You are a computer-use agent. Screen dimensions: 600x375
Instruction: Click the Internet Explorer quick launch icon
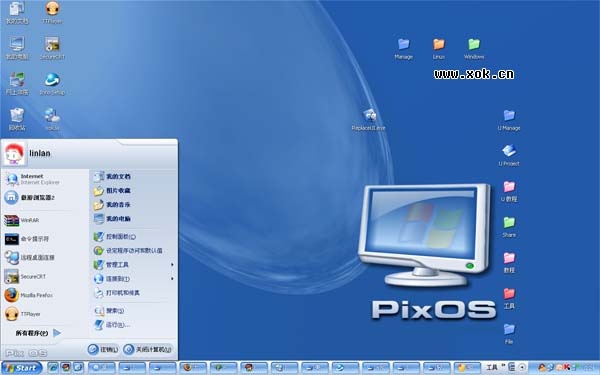click(x=53, y=368)
